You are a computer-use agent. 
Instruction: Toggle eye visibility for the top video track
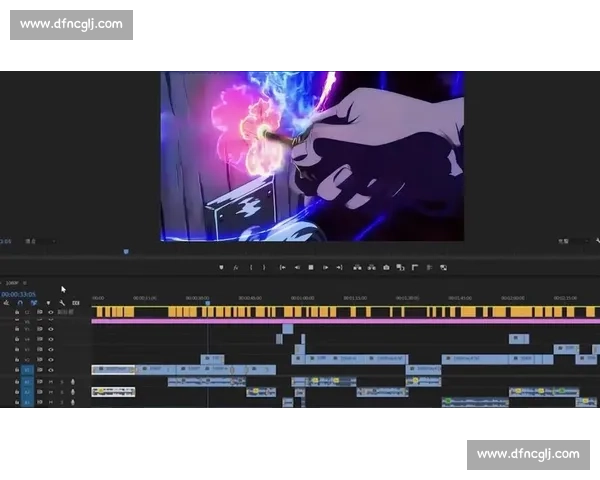51,313
